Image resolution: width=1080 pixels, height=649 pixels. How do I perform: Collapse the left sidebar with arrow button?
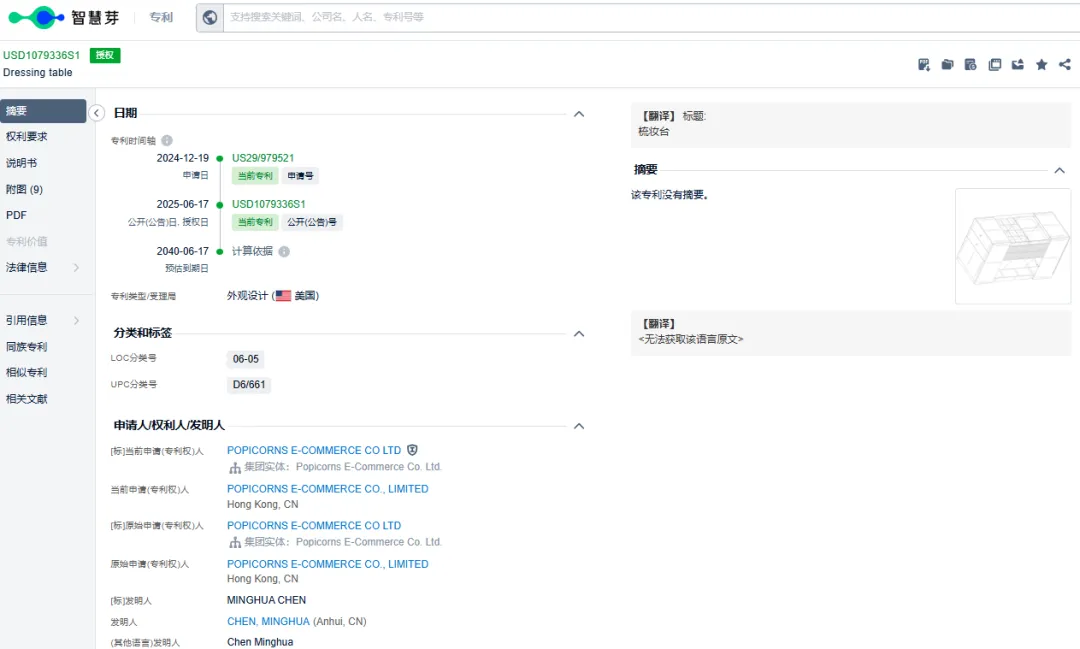click(96, 113)
